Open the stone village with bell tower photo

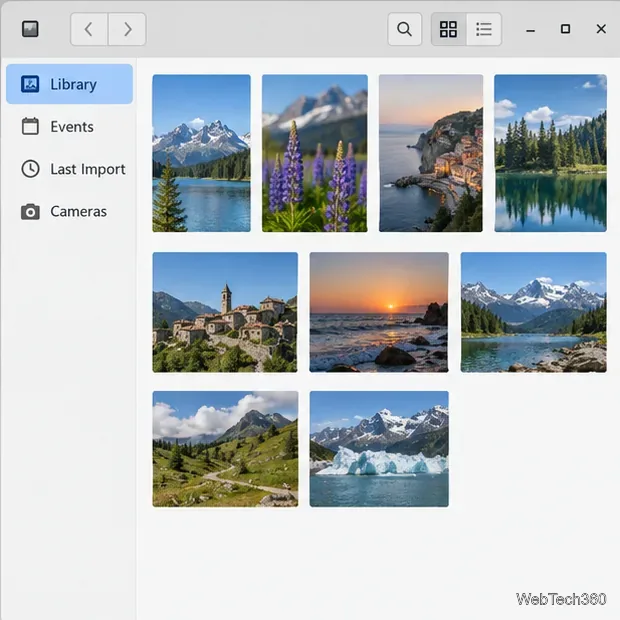point(225,312)
